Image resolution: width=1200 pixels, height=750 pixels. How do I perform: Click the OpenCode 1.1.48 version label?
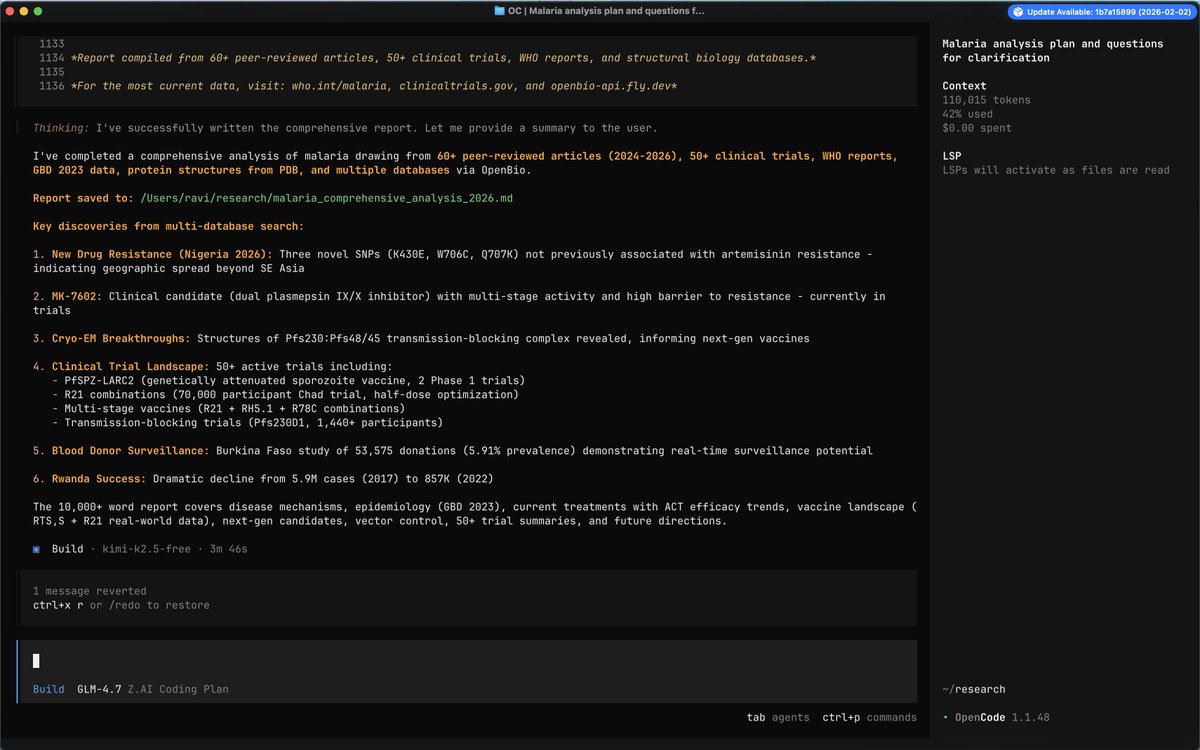click(1002, 717)
